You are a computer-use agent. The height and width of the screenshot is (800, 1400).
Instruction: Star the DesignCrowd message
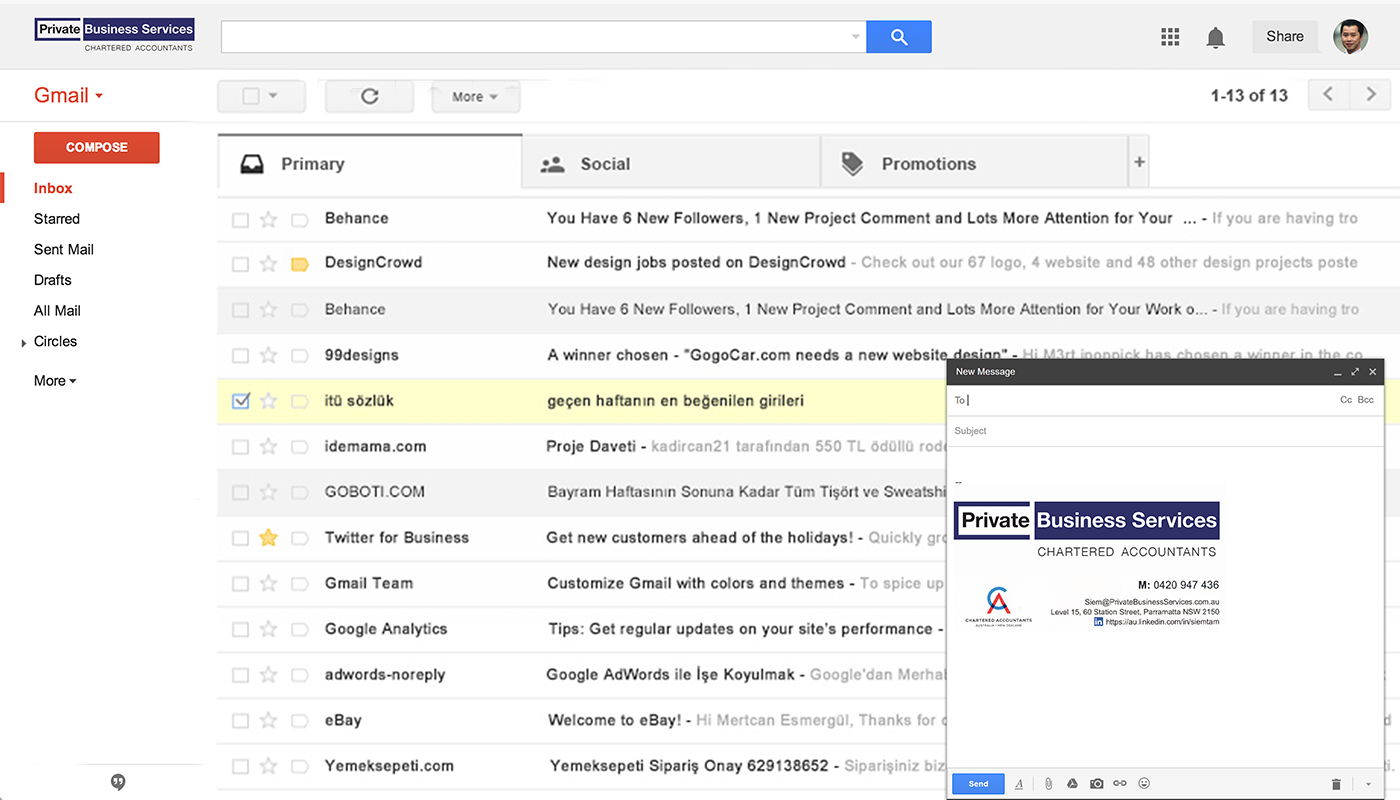(268, 264)
